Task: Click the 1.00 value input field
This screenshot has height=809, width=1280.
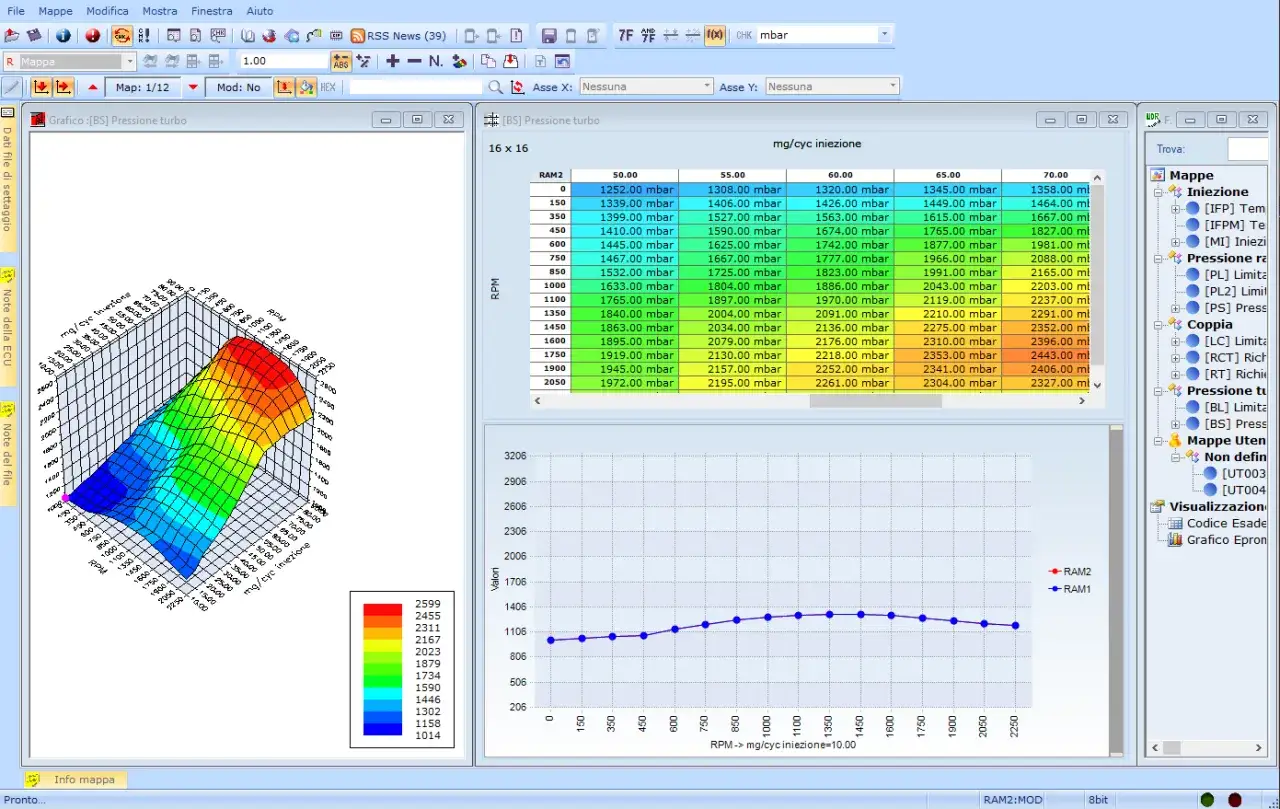Action: 283,61
